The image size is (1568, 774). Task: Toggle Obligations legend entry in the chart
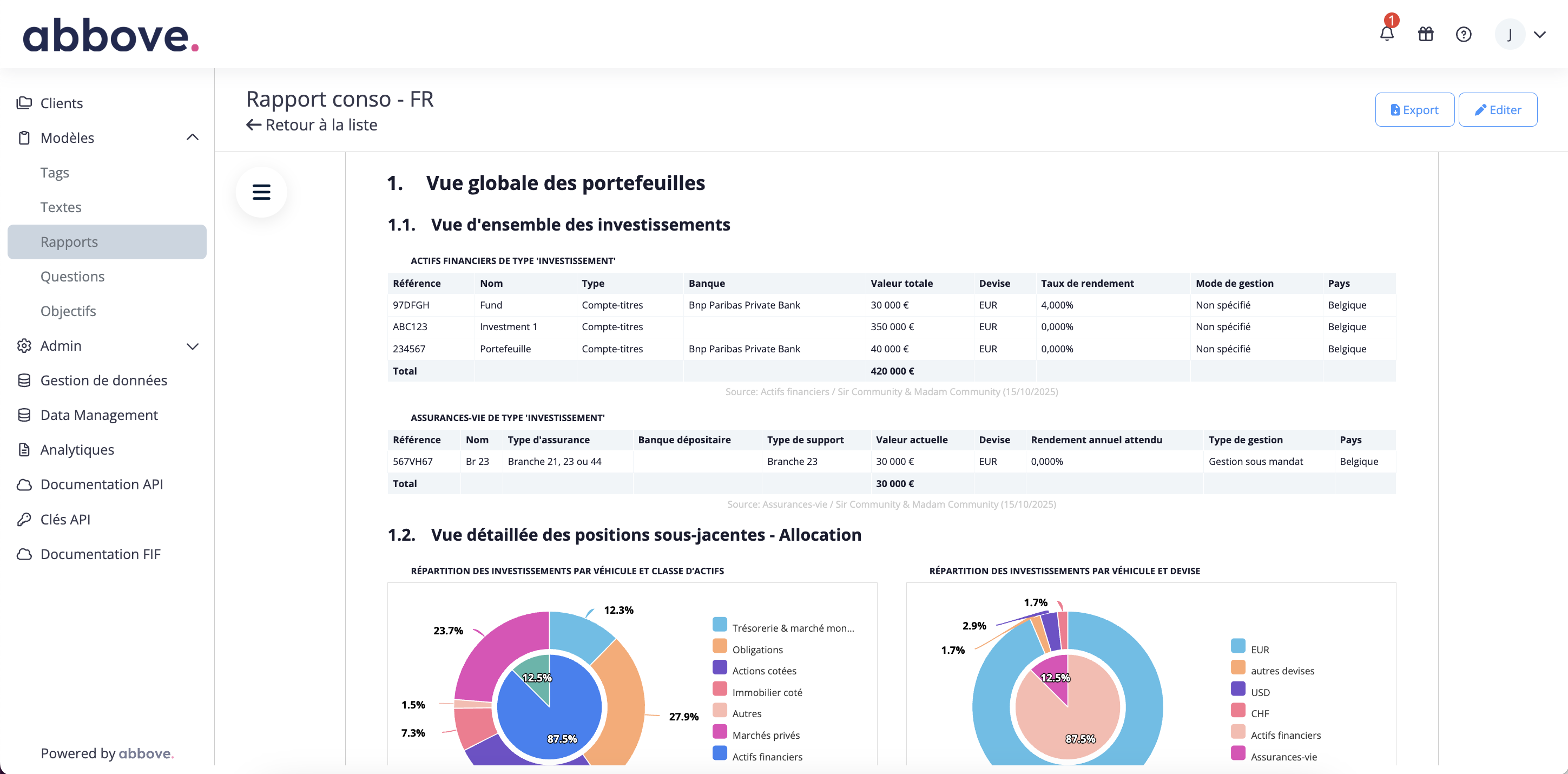756,649
